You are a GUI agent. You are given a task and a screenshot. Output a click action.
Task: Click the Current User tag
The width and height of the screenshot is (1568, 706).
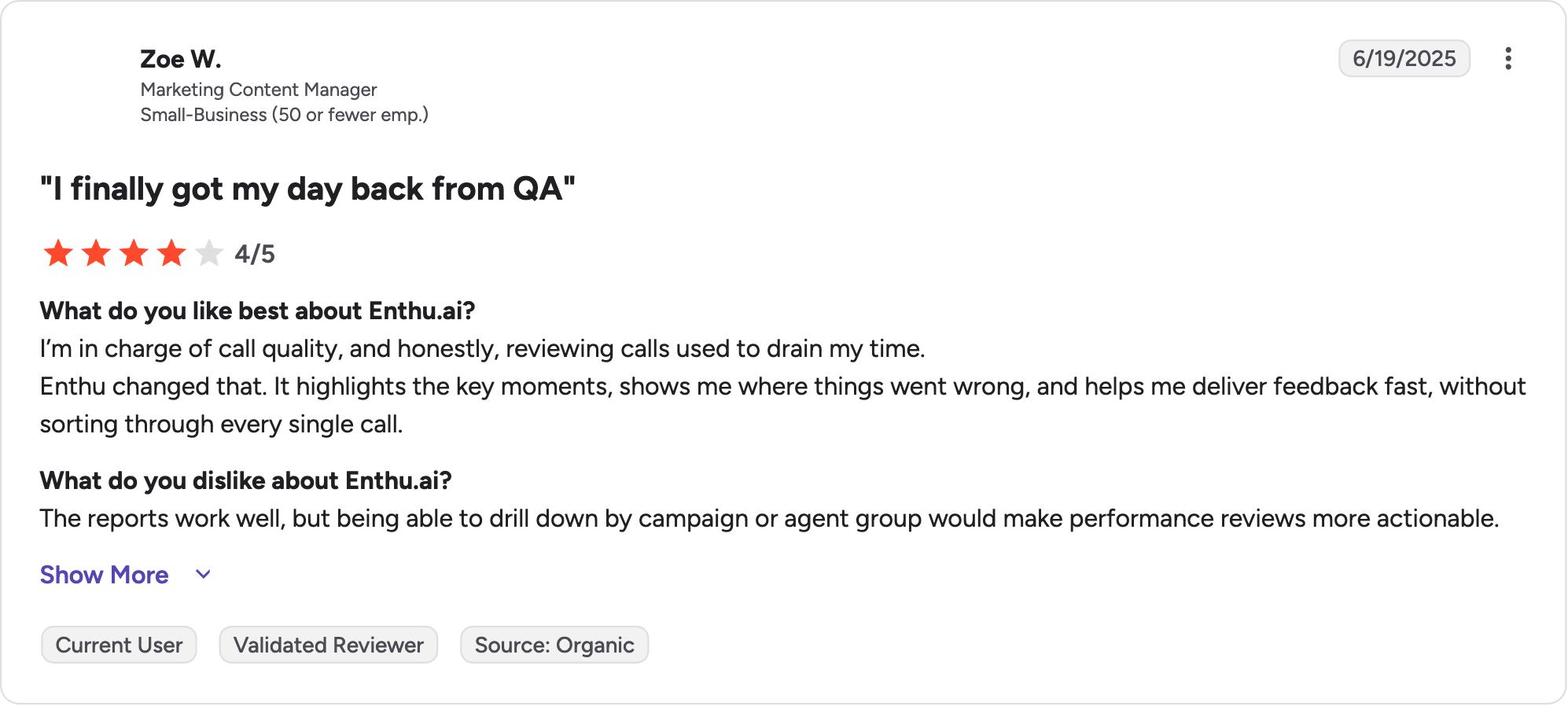119,645
